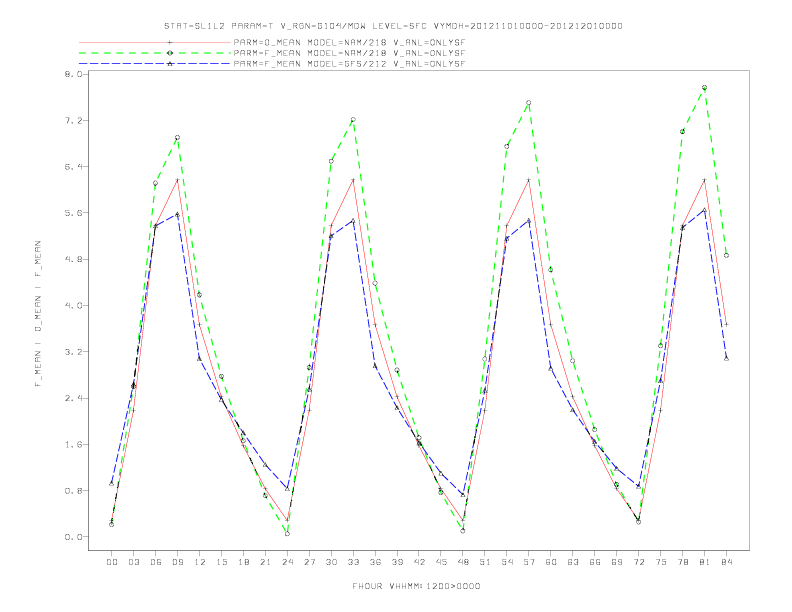Viewport: 792px width, 612px height.
Task: Click the blue triangle data point at hour 21
Action: [265, 465]
